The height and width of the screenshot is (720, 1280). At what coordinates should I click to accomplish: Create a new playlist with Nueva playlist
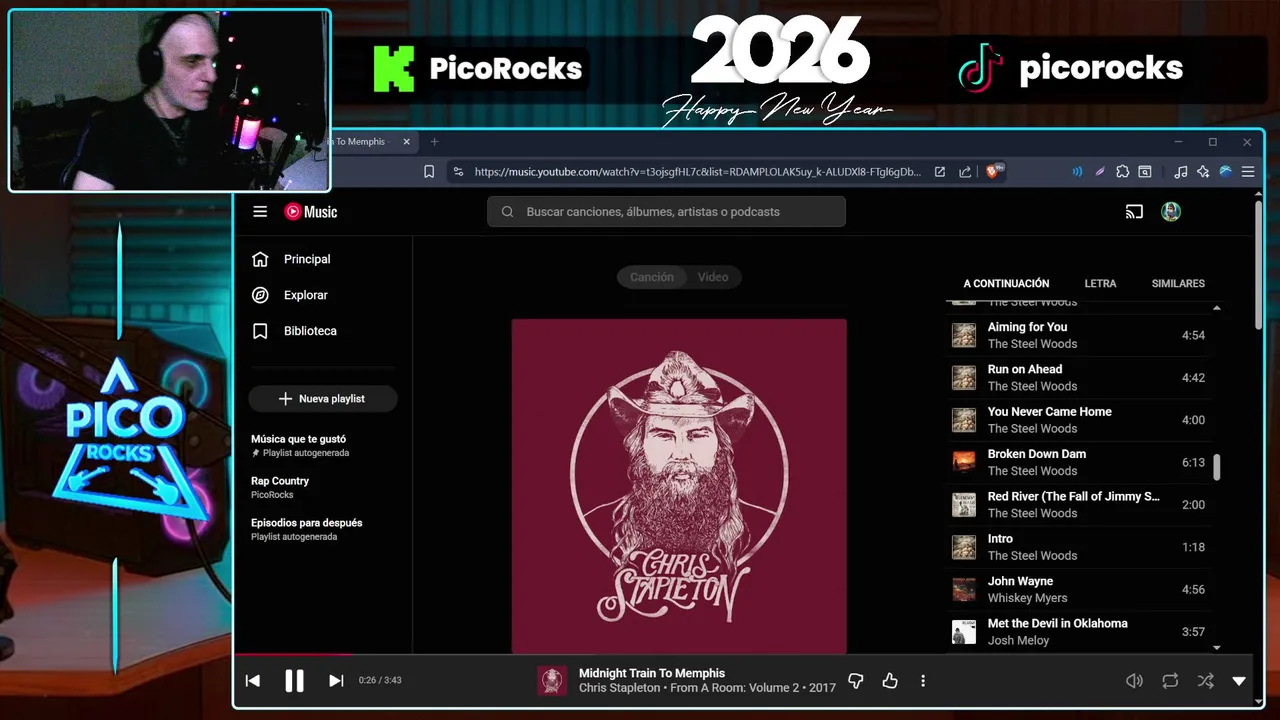323,399
